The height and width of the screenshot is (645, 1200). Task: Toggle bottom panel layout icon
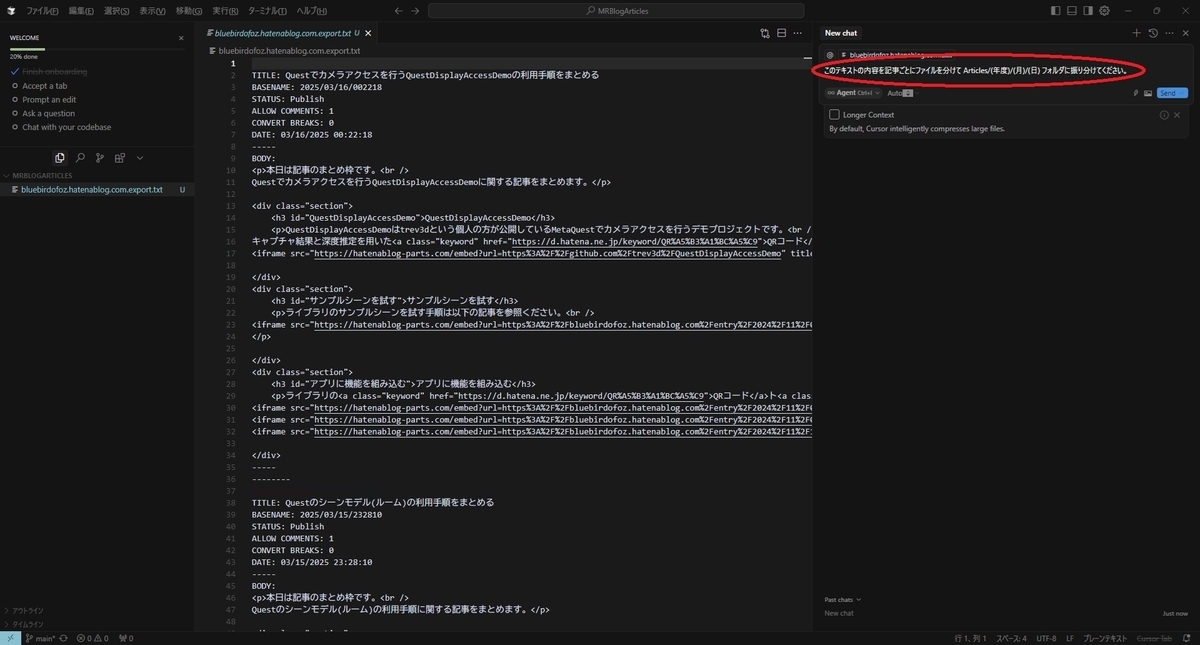[x=1072, y=11]
